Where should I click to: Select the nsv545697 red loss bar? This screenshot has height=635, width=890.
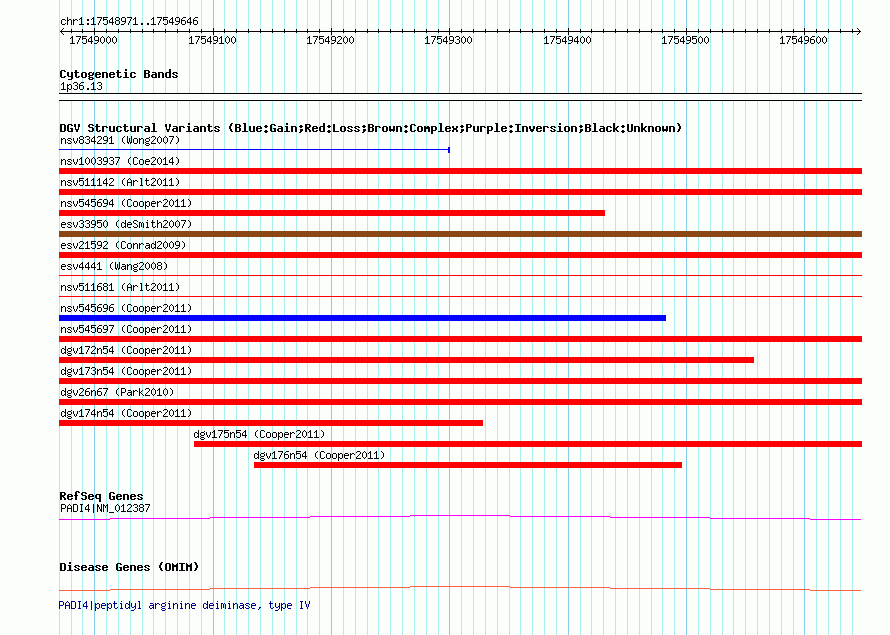tap(460, 339)
